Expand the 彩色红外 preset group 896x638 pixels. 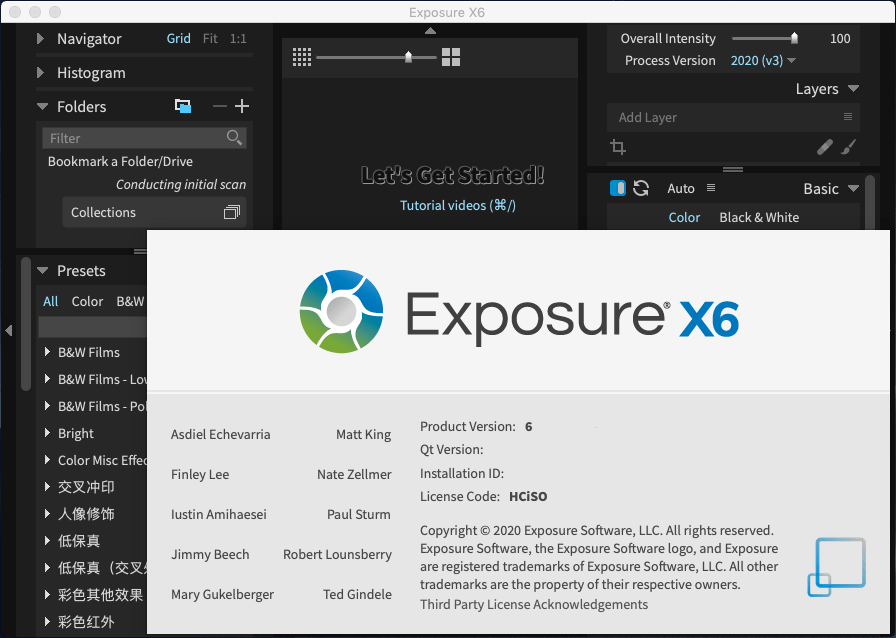point(48,621)
